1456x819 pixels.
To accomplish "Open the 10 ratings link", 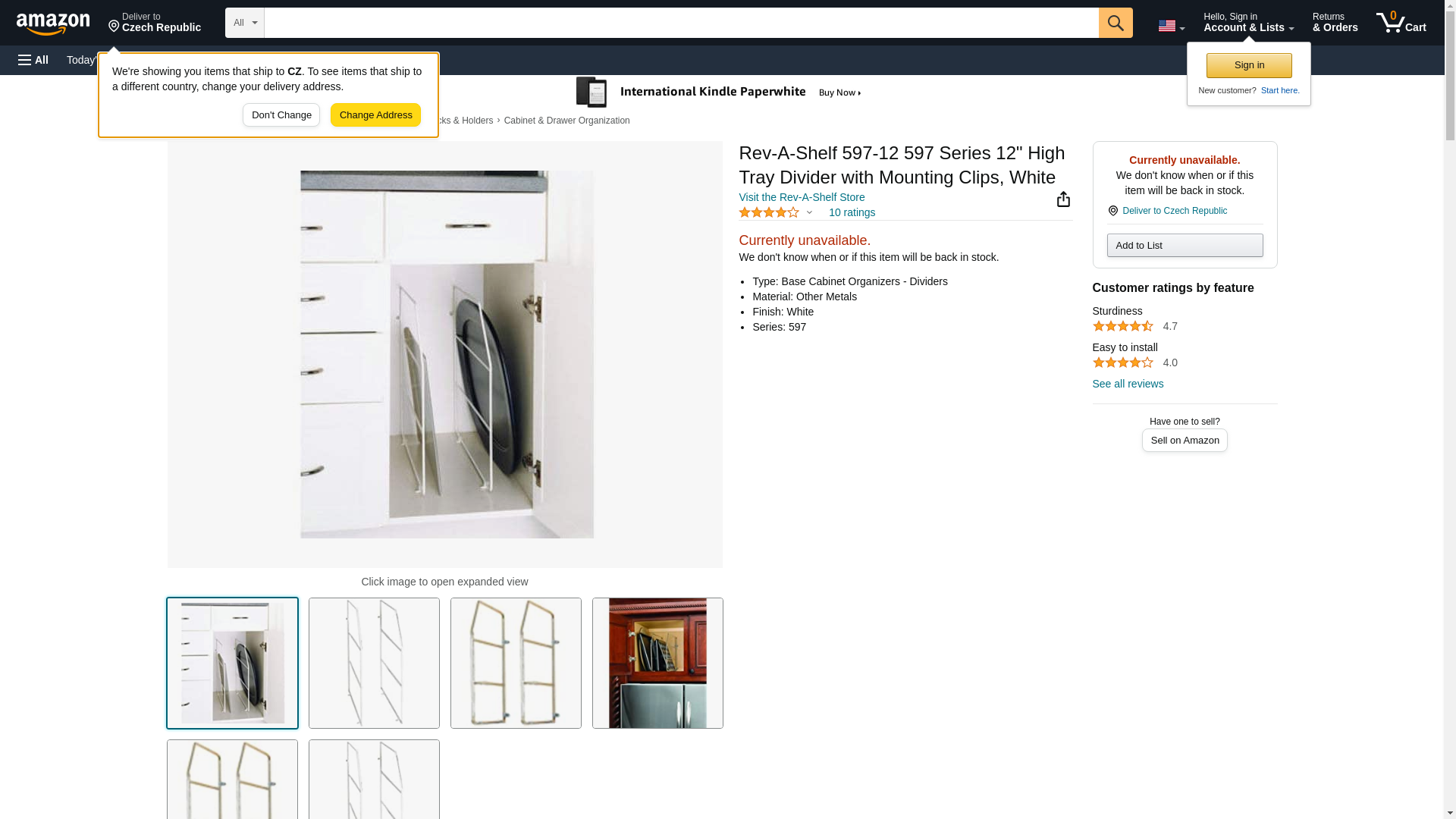I will 852,212.
